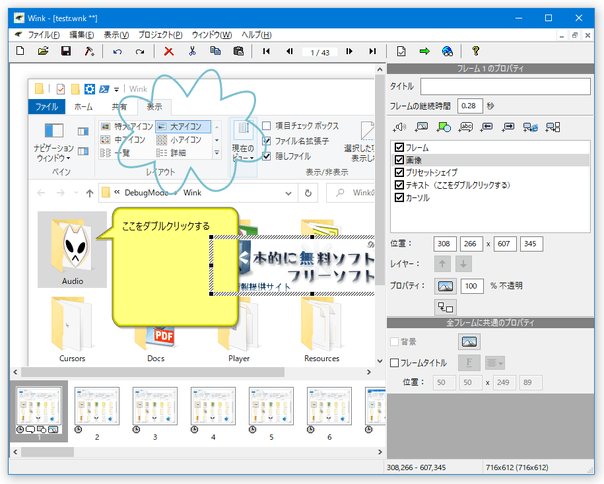604x484 pixels.
Task: Click the layer up arrow button
Action: [x=442, y=264]
